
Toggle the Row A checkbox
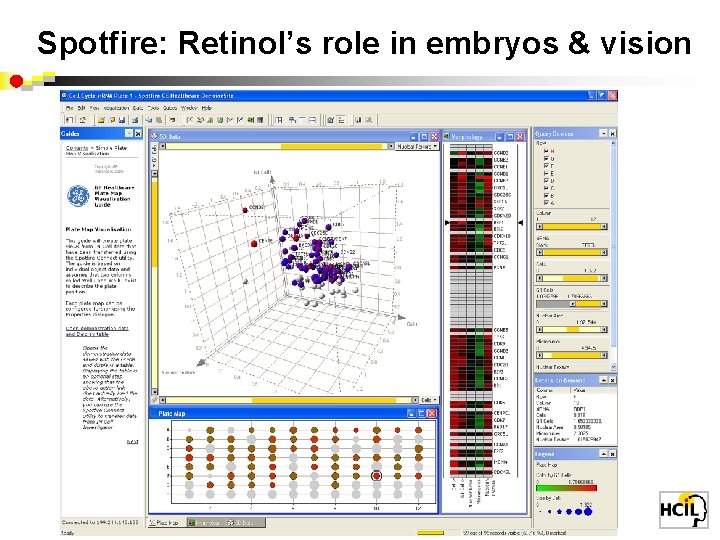(x=546, y=202)
